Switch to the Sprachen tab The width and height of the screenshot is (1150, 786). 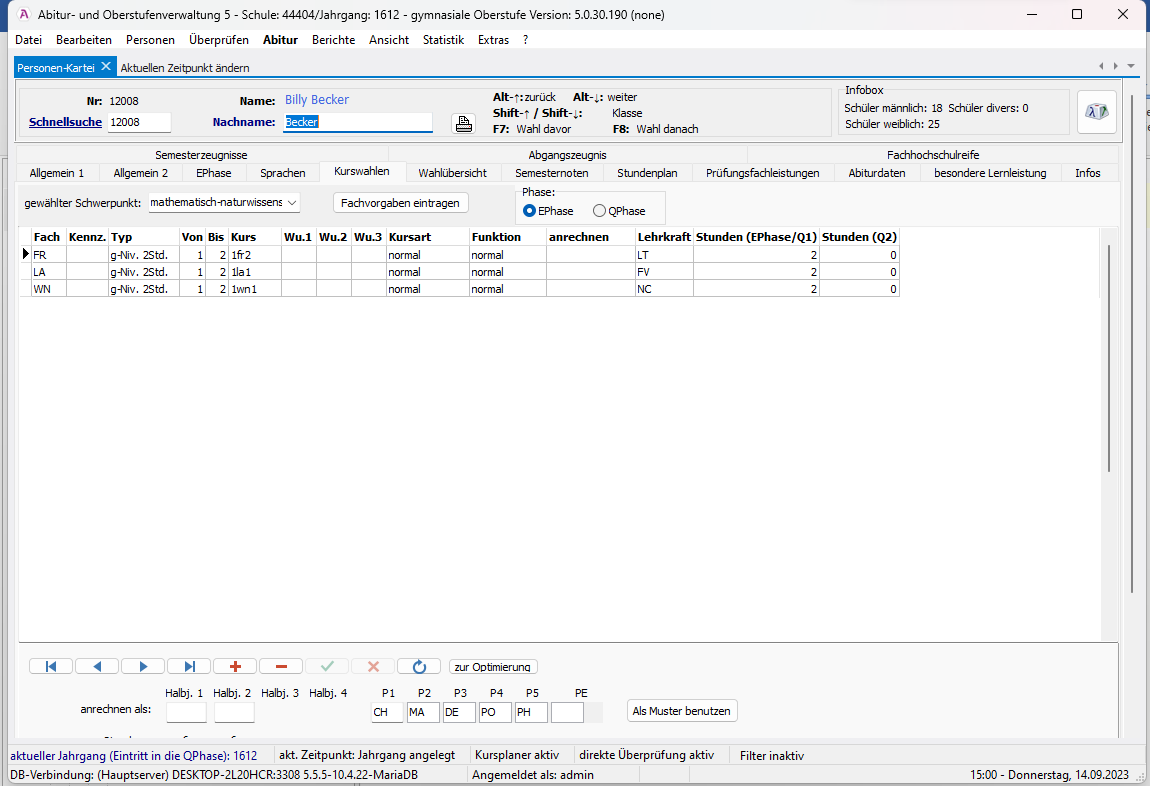(x=282, y=173)
